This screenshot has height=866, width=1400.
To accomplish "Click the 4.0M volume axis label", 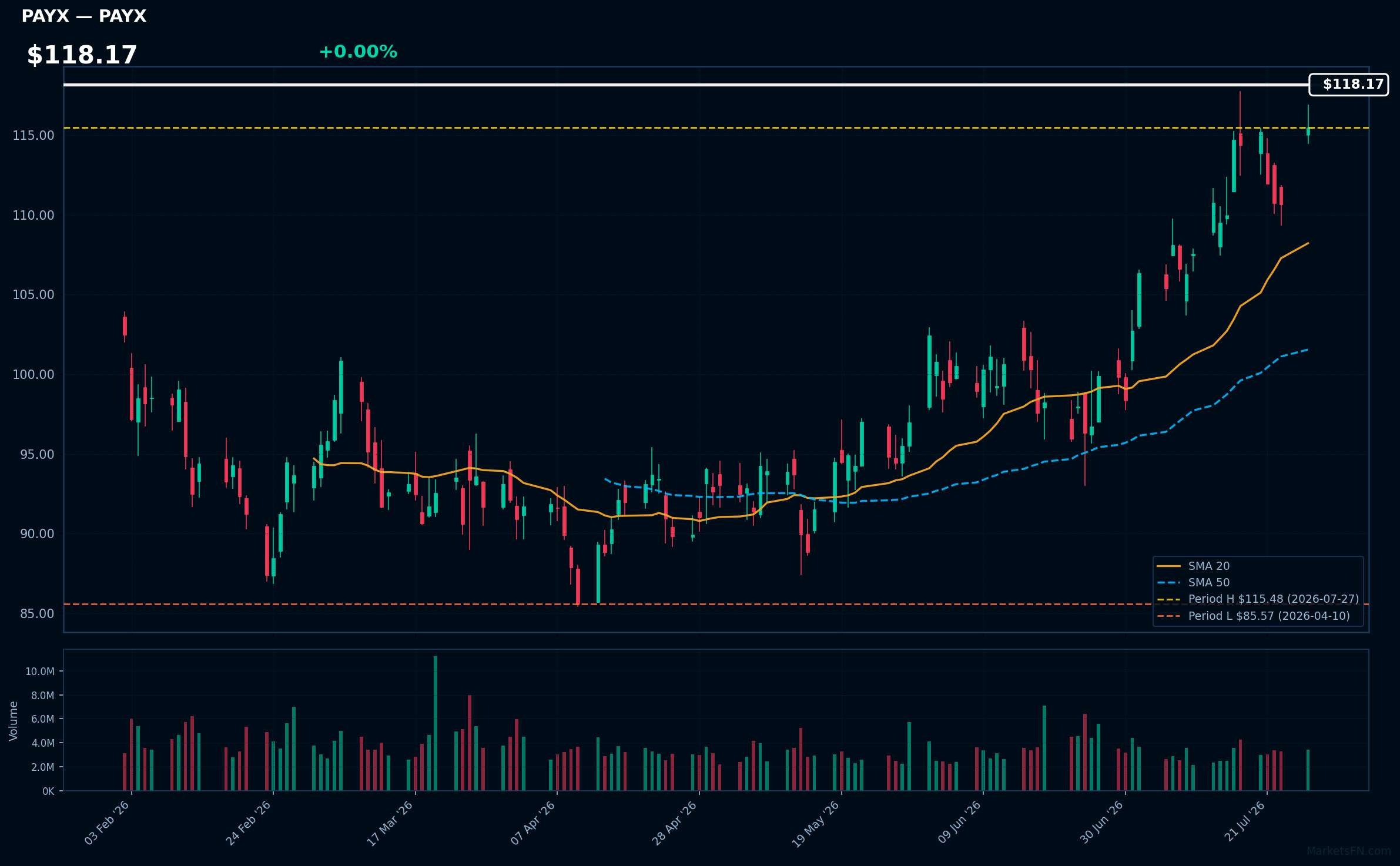I will (x=43, y=743).
